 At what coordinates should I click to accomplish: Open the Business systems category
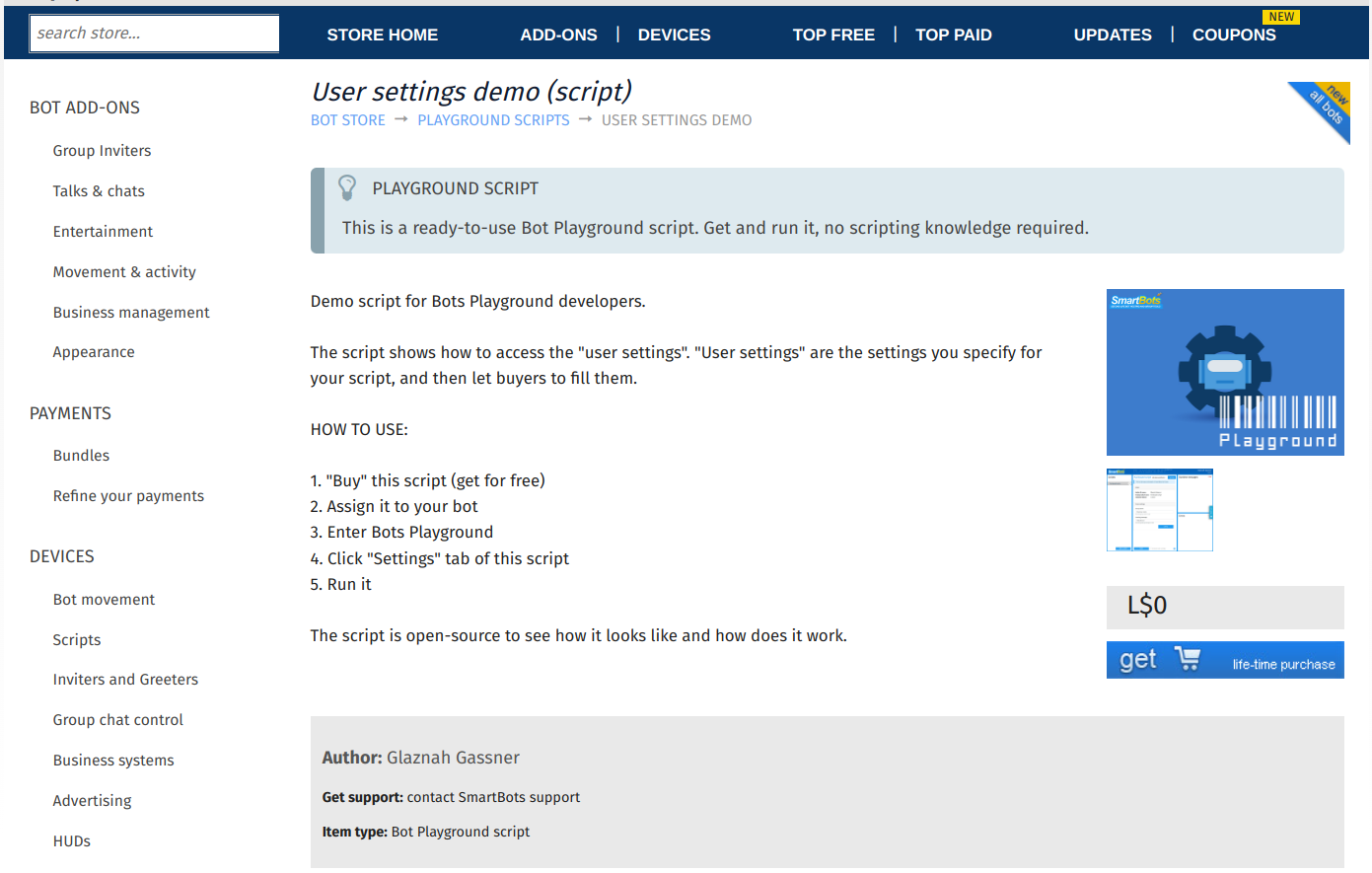tap(113, 761)
